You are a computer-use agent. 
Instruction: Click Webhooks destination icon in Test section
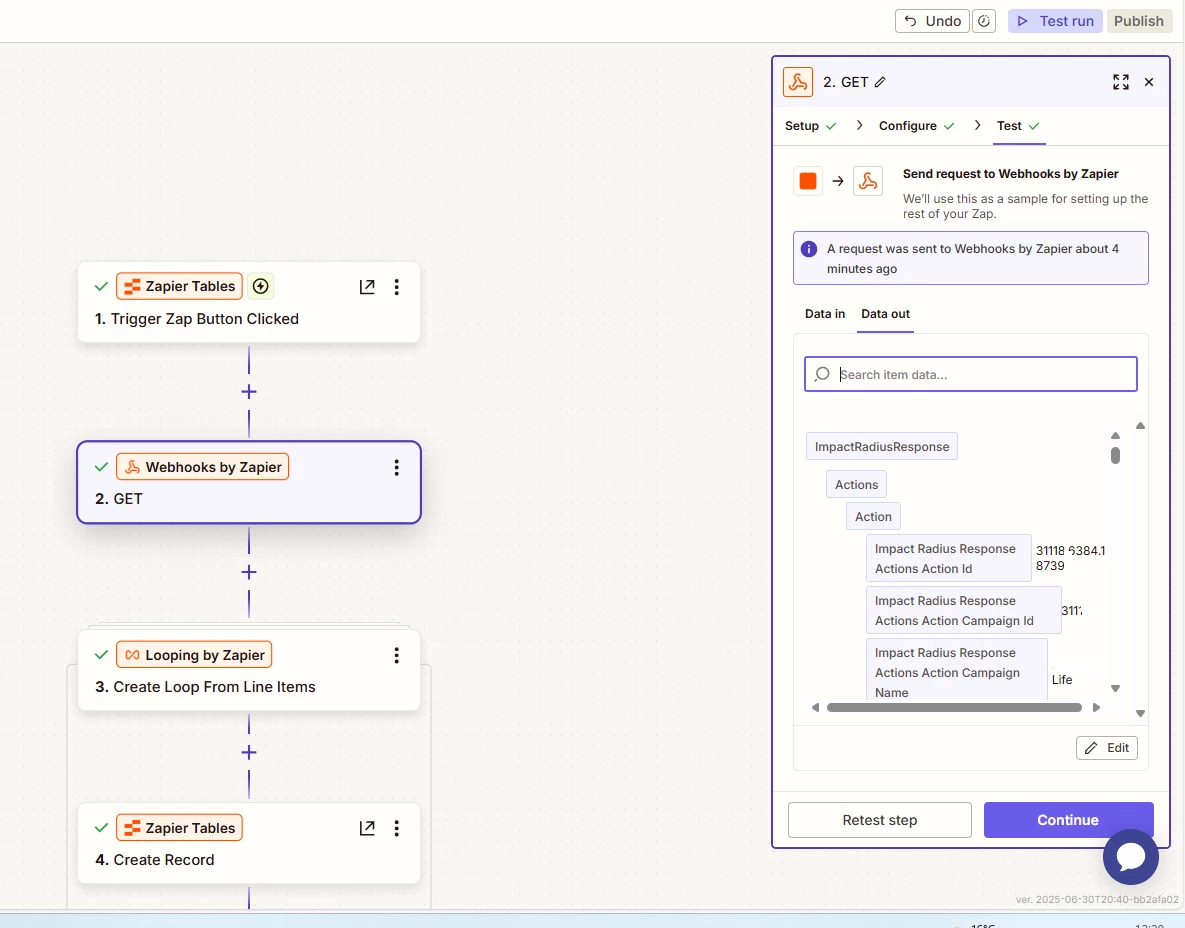click(868, 181)
